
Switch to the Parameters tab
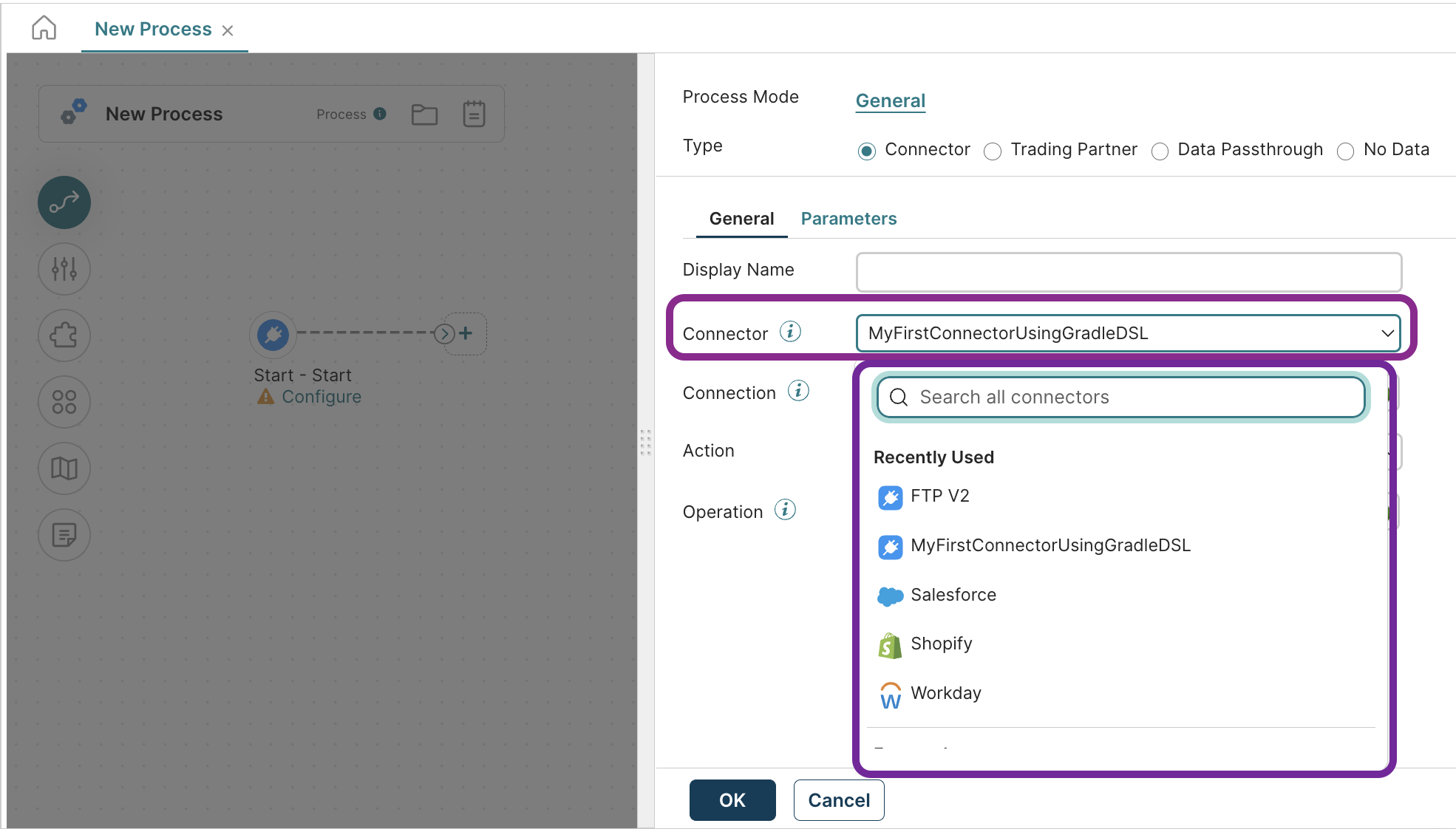pos(848,219)
